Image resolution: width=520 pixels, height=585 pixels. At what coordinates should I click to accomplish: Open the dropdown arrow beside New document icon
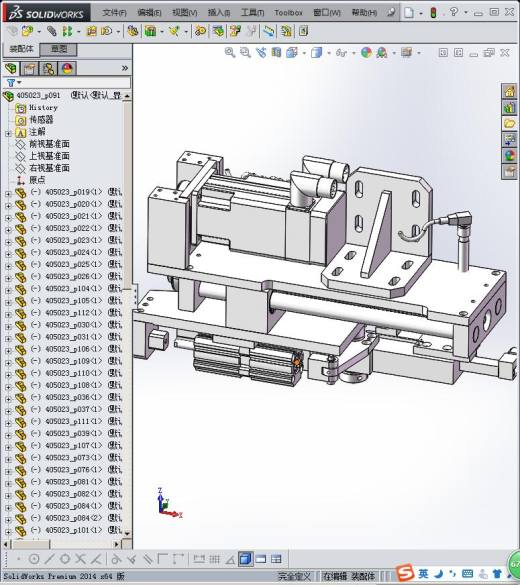[x=421, y=13]
